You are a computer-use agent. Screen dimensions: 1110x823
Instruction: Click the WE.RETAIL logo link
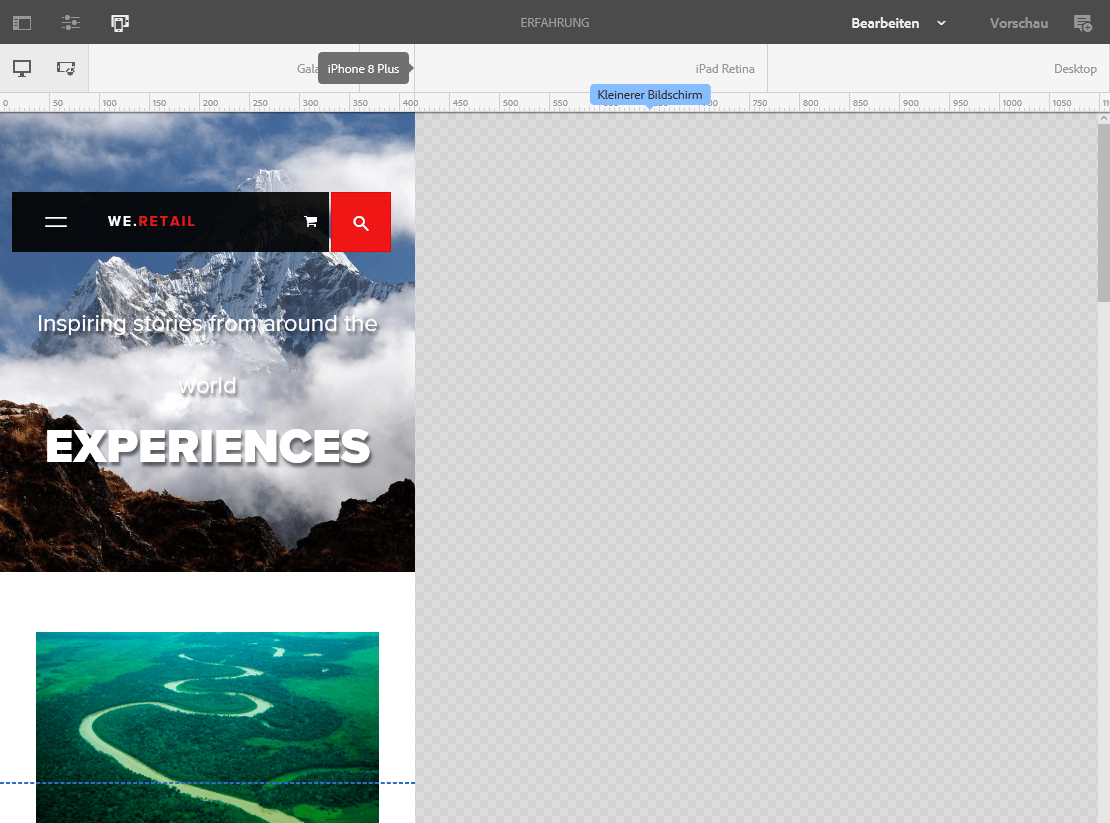(152, 221)
